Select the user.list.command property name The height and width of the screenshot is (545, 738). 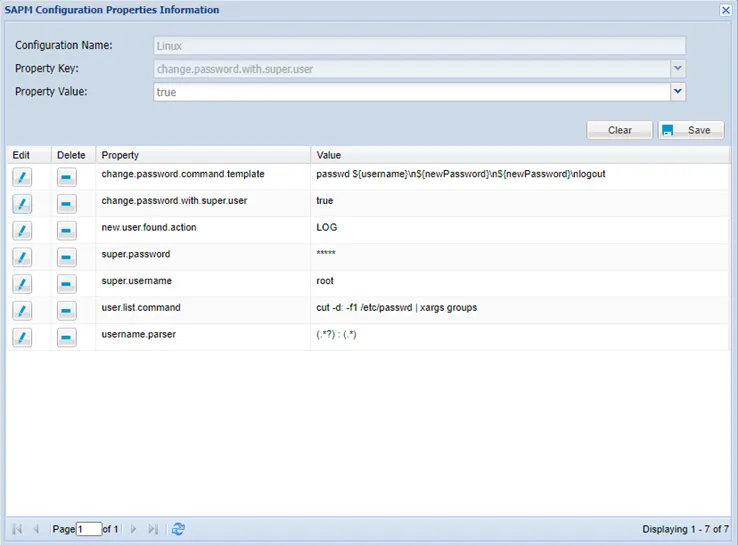tap(141, 308)
